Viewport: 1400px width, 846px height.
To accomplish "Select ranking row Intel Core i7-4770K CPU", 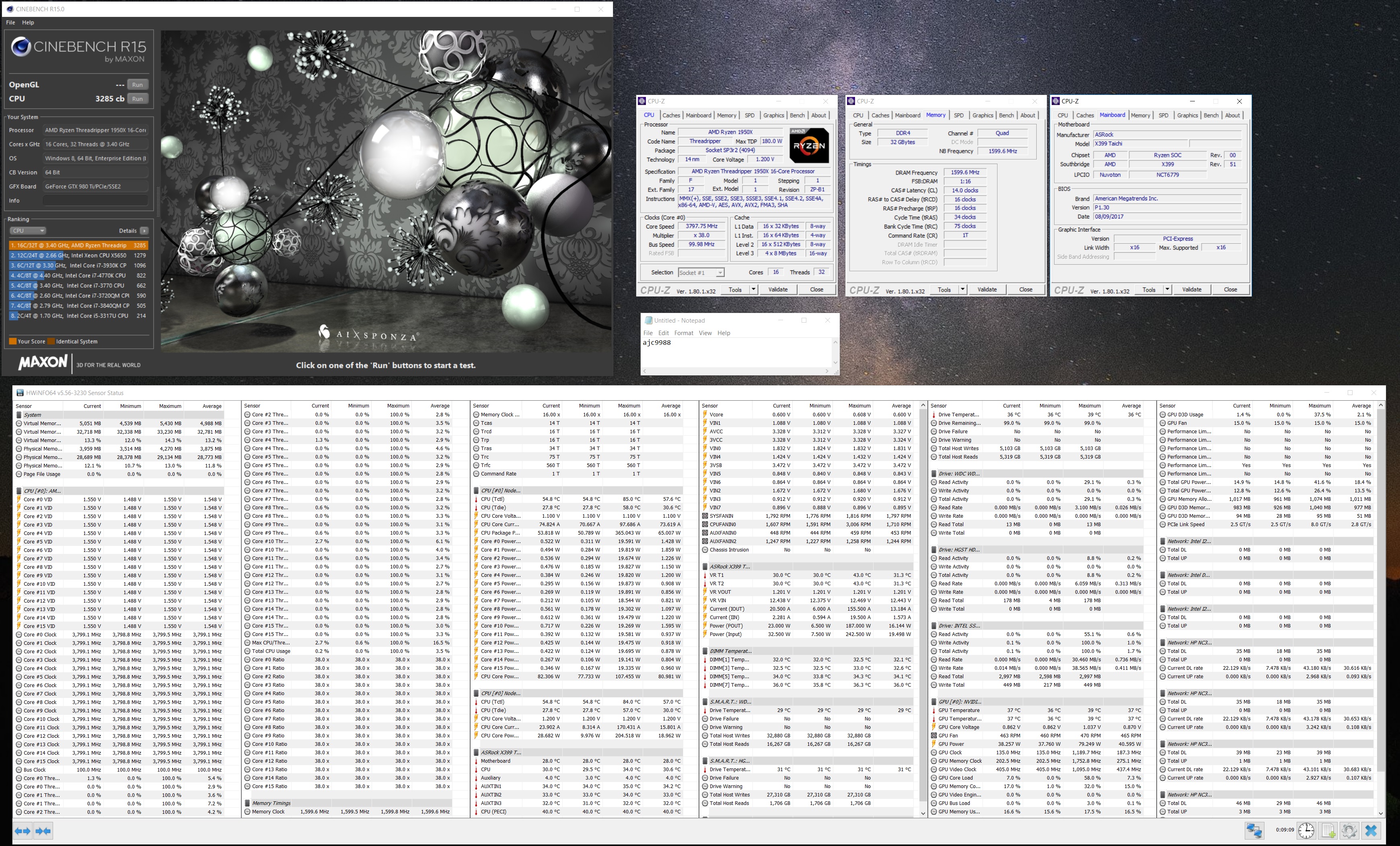I will [x=78, y=276].
